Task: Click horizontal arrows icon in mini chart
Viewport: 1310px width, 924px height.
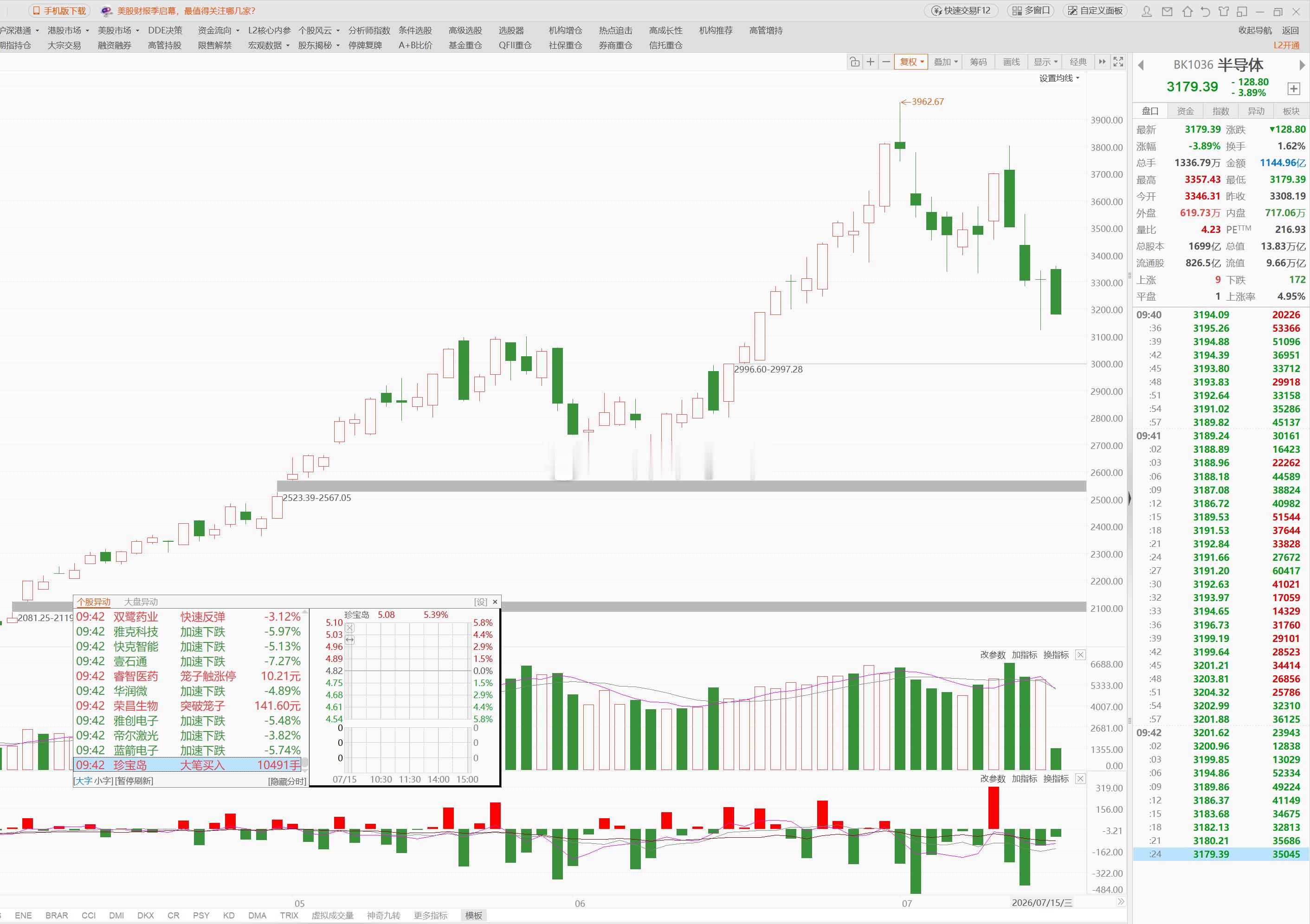Action: [350, 640]
